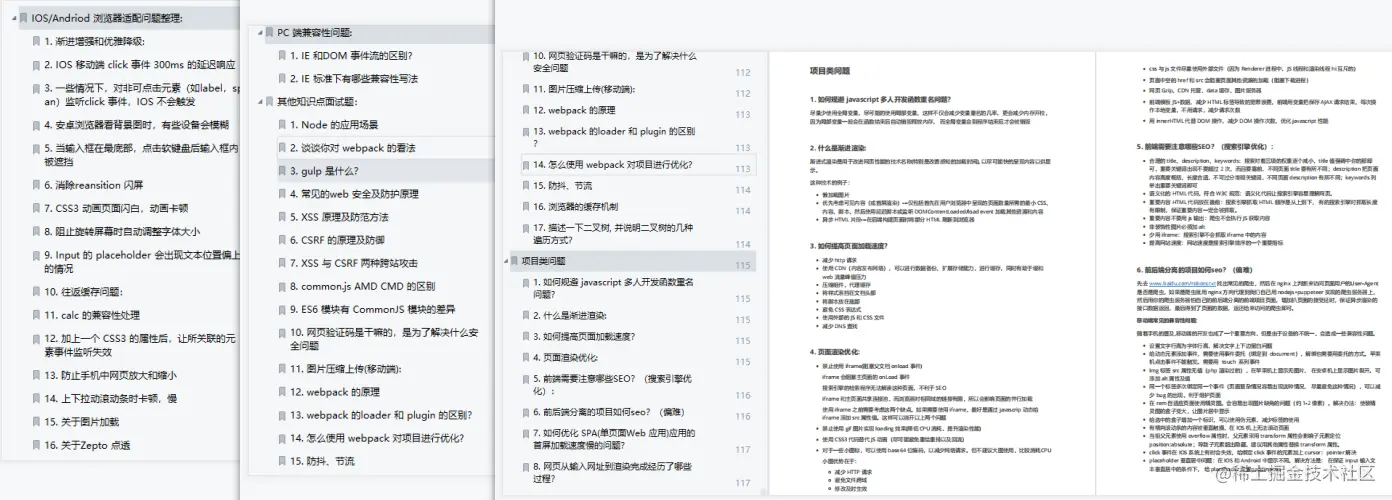
Task: Open bookmark 16. 关于Zepto 点透
Action: (x=87, y=445)
